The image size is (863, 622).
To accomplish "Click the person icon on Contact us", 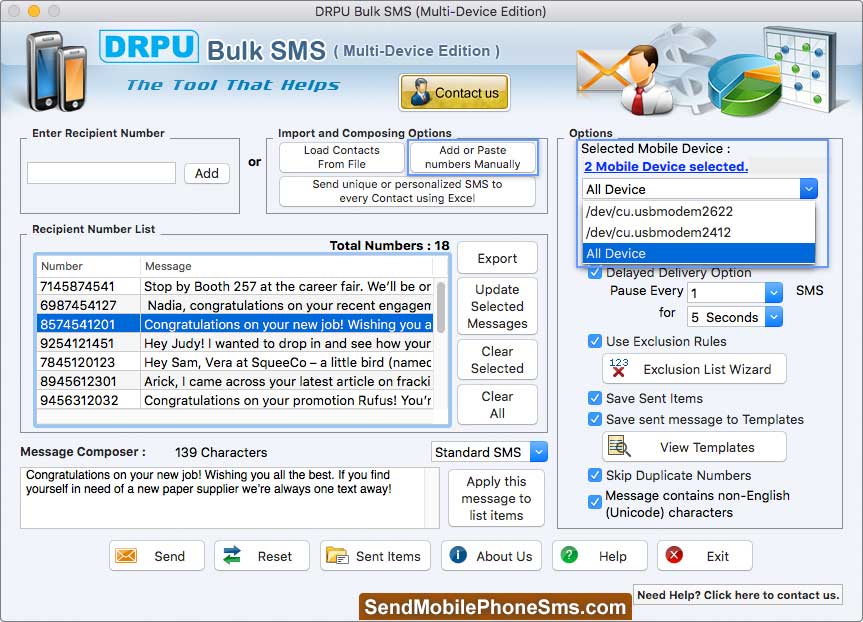I will pos(421,92).
